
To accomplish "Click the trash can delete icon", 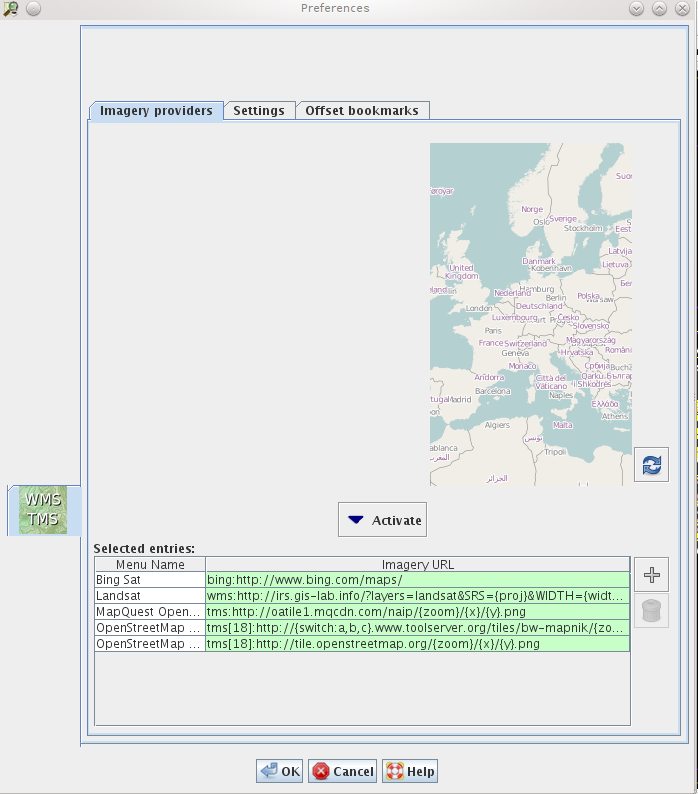I will [x=651, y=611].
